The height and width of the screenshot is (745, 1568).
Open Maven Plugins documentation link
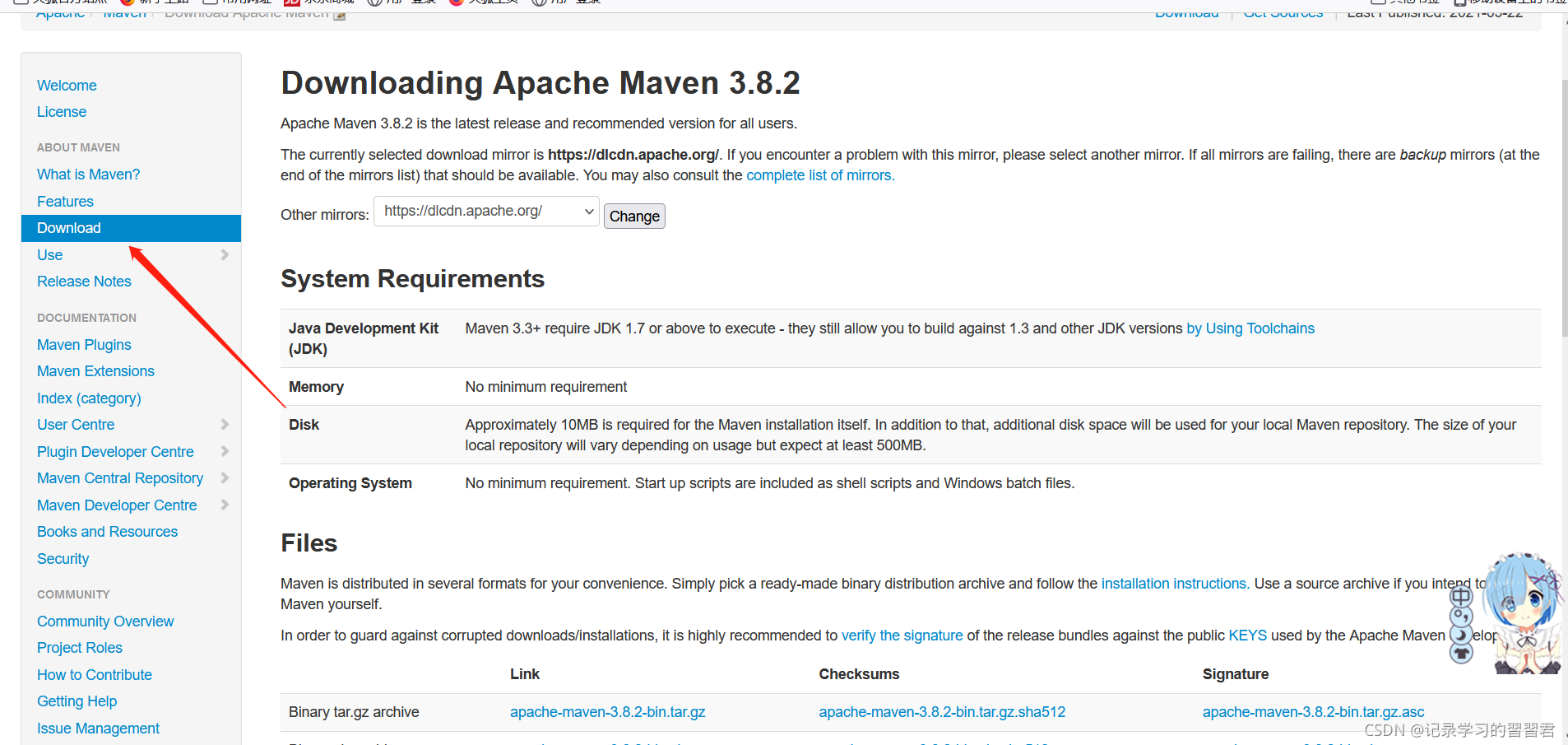(84, 345)
